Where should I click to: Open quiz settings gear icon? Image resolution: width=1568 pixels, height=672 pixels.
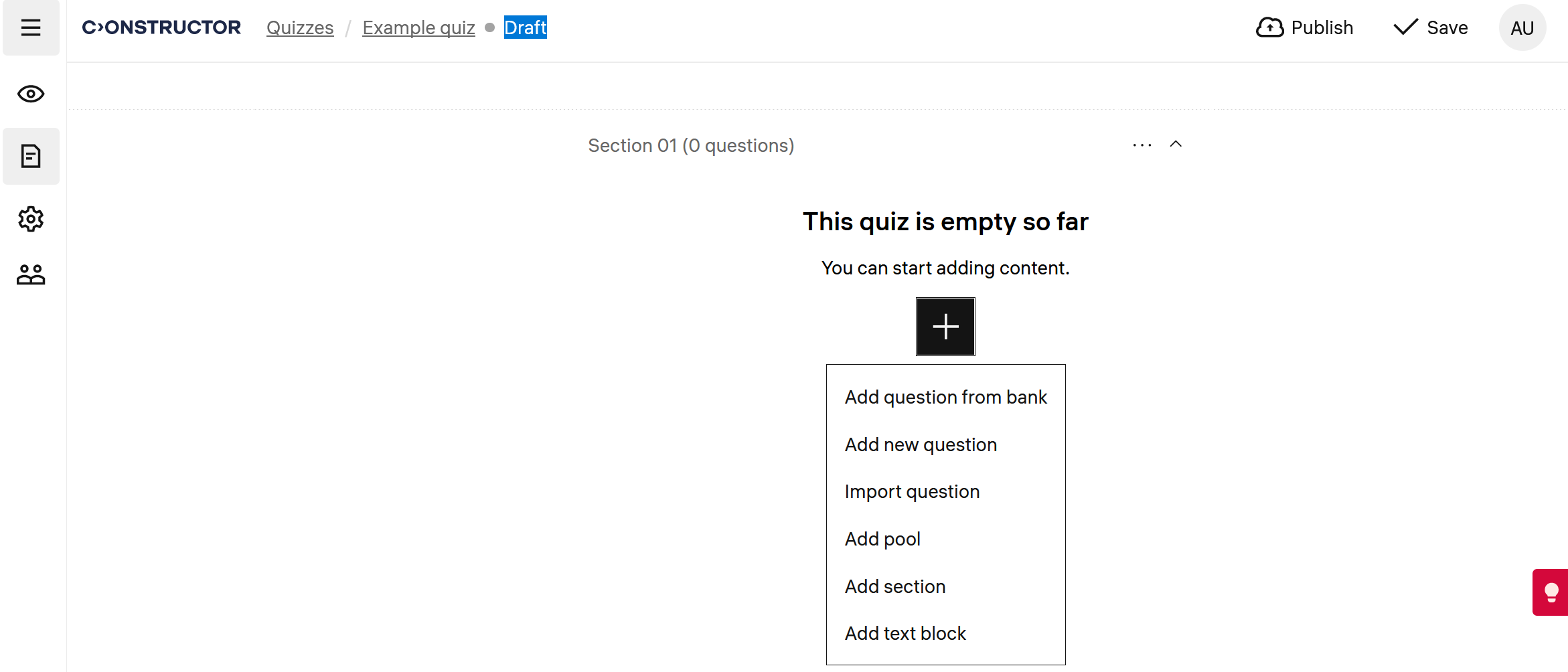tap(31, 219)
